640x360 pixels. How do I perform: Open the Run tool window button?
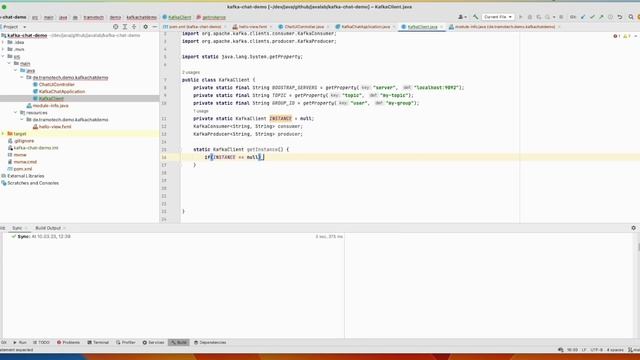[20, 342]
